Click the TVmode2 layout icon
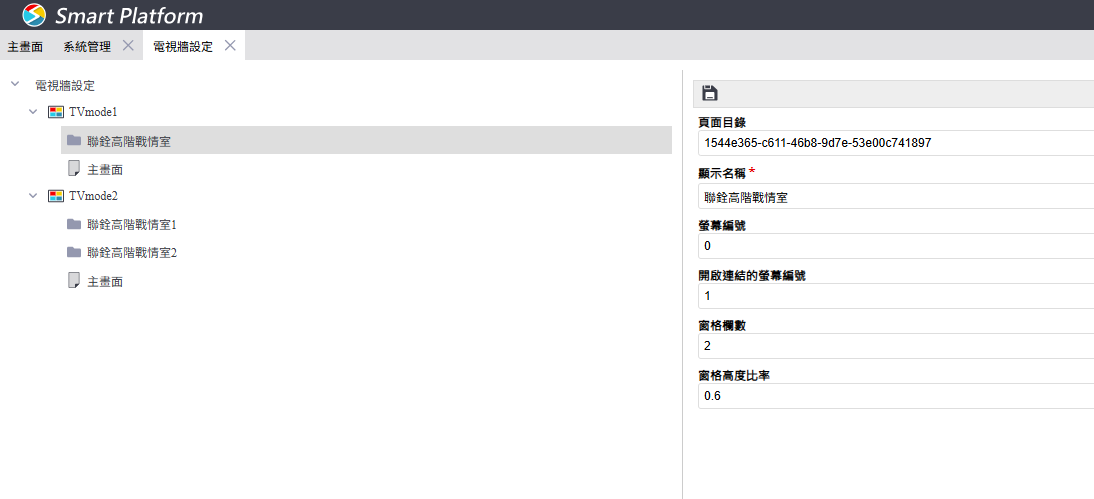1094x499 pixels. pos(56,196)
